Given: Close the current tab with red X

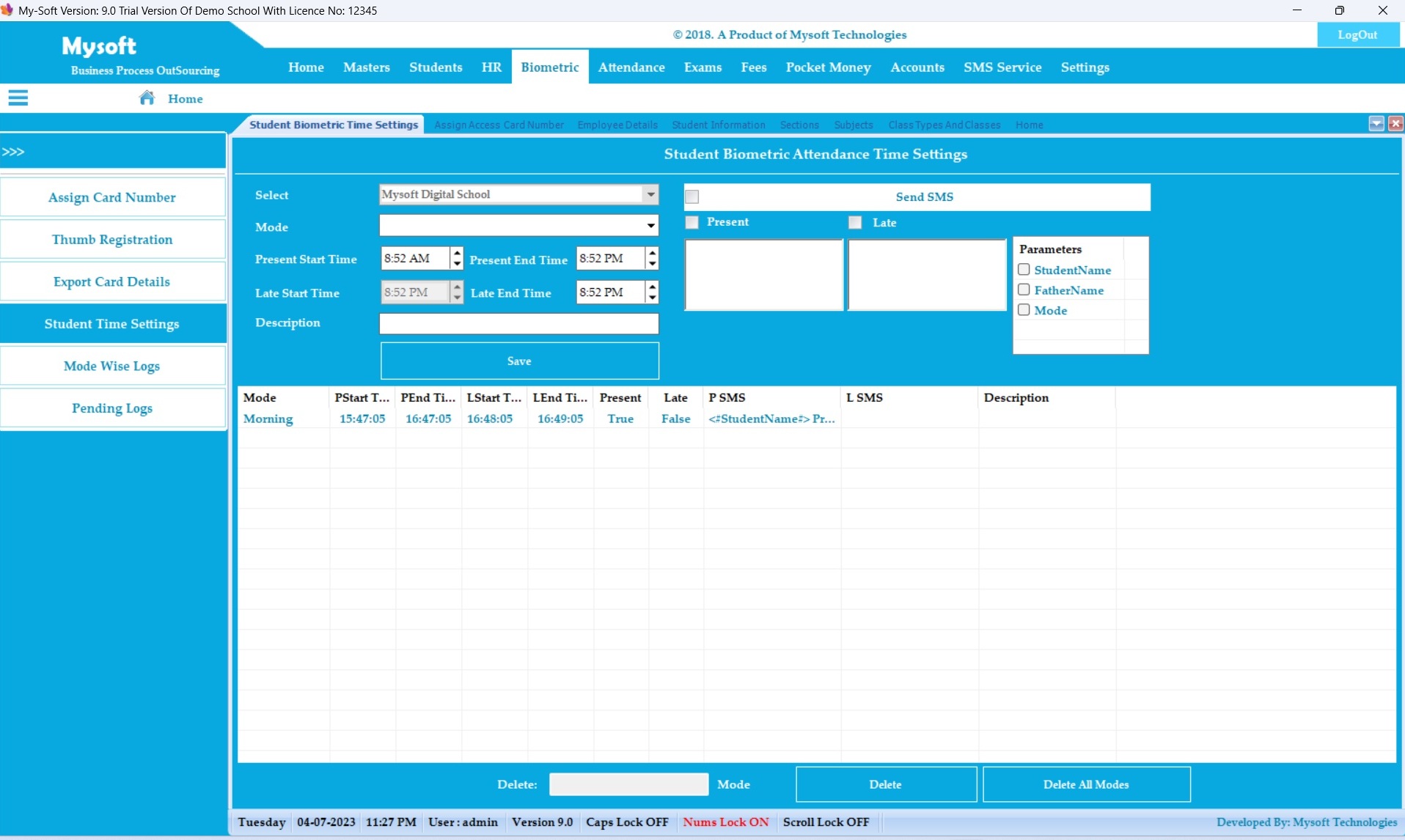Looking at the screenshot, I should point(1395,124).
